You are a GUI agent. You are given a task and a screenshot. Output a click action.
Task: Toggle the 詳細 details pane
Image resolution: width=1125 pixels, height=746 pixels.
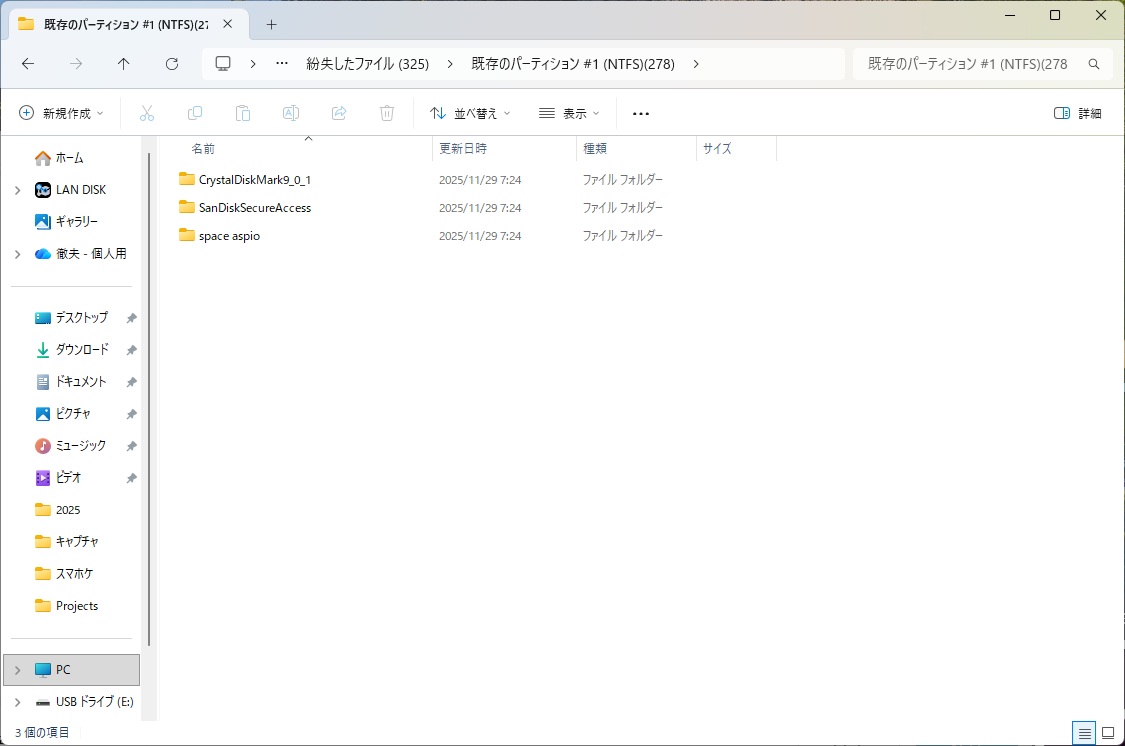pos(1078,113)
